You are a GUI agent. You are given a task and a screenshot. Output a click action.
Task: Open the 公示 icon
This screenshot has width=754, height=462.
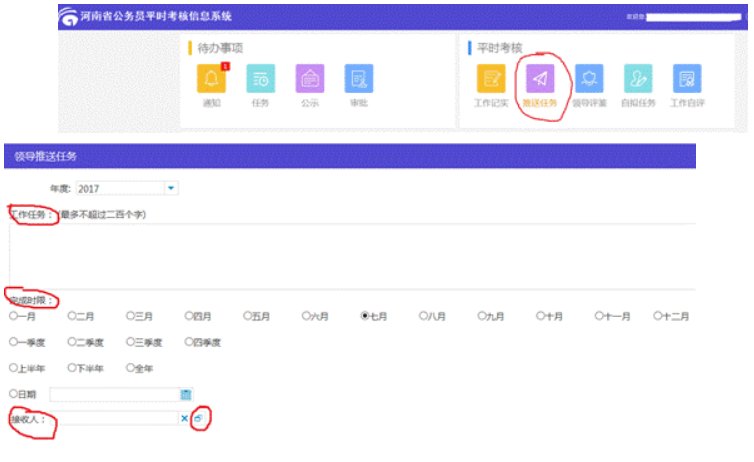pos(310,78)
